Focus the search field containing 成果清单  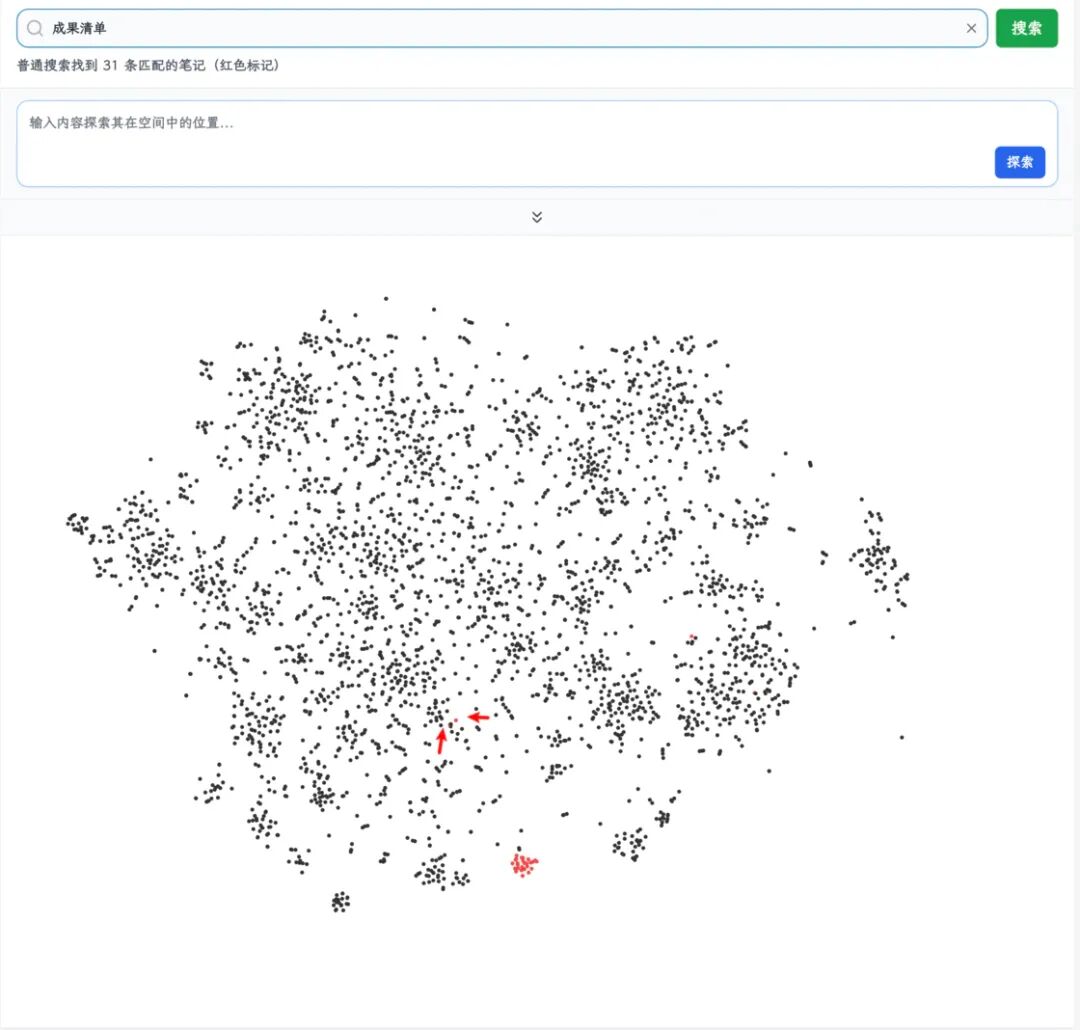(x=501, y=28)
